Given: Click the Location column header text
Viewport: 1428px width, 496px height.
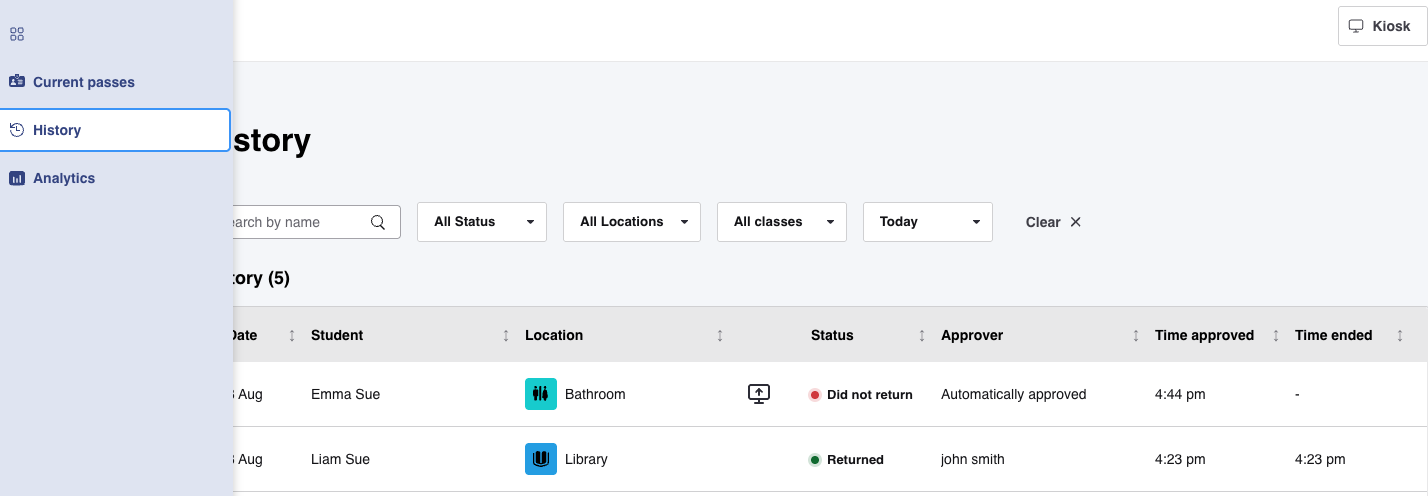Looking at the screenshot, I should coord(554,335).
